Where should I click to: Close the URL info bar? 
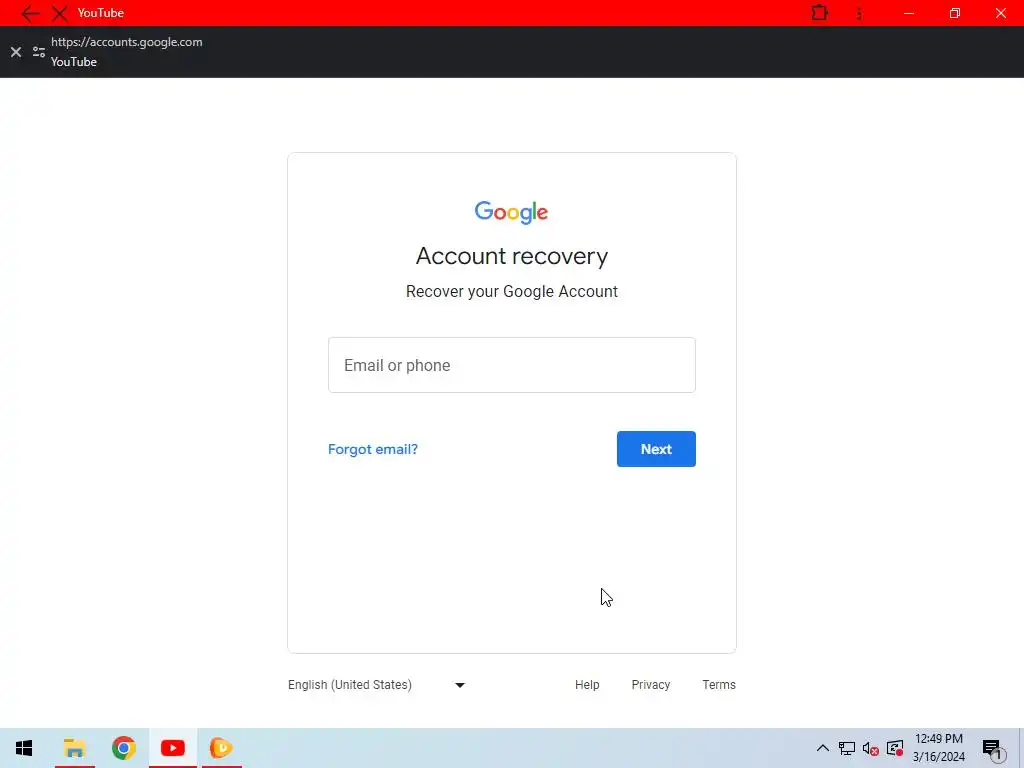point(16,52)
